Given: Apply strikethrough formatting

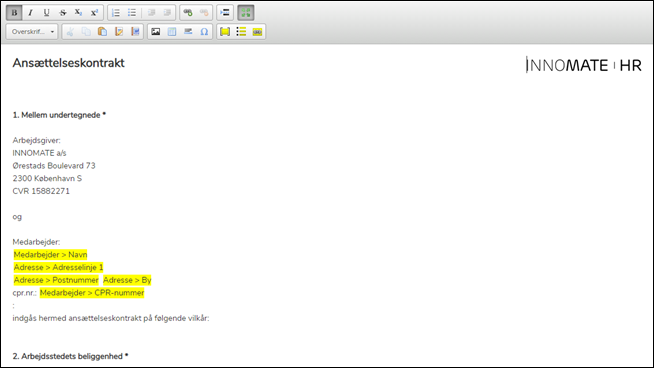Looking at the screenshot, I should pos(63,13).
